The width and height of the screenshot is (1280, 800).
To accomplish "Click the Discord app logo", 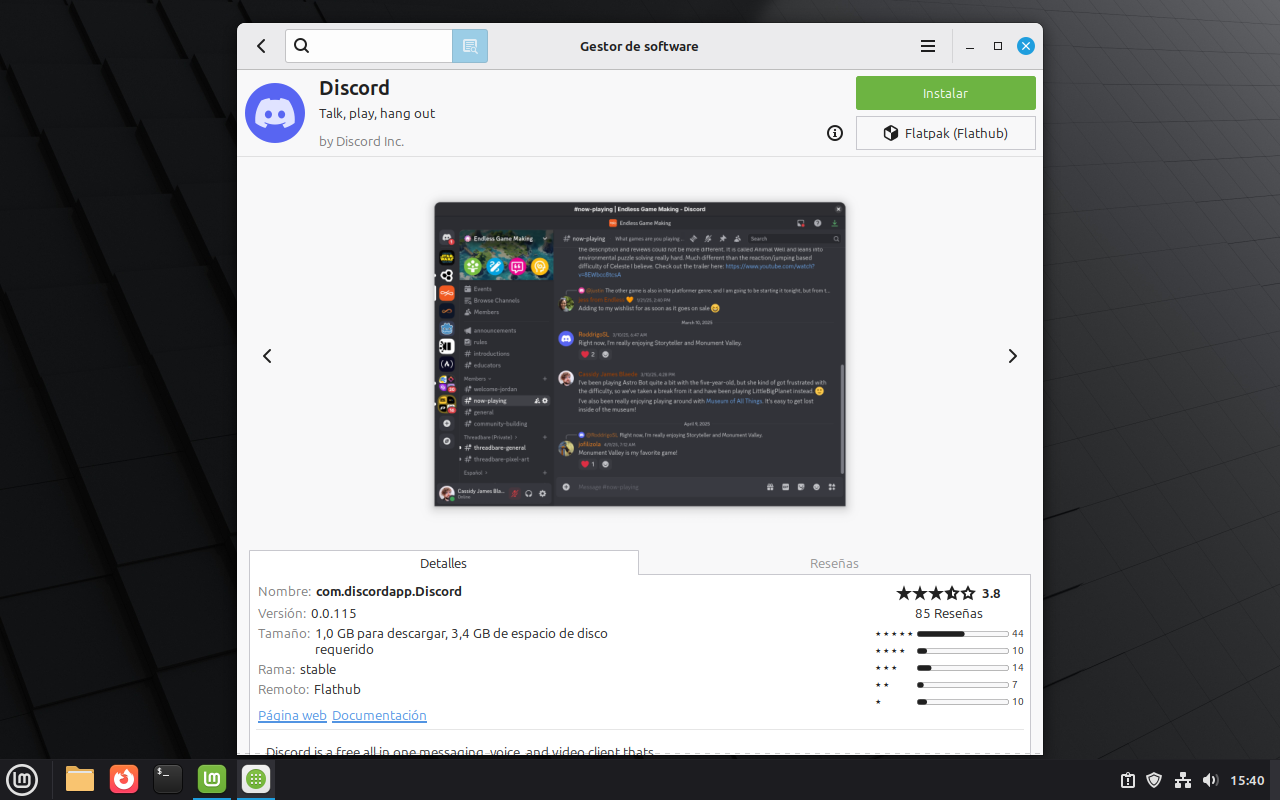I will (x=275, y=113).
